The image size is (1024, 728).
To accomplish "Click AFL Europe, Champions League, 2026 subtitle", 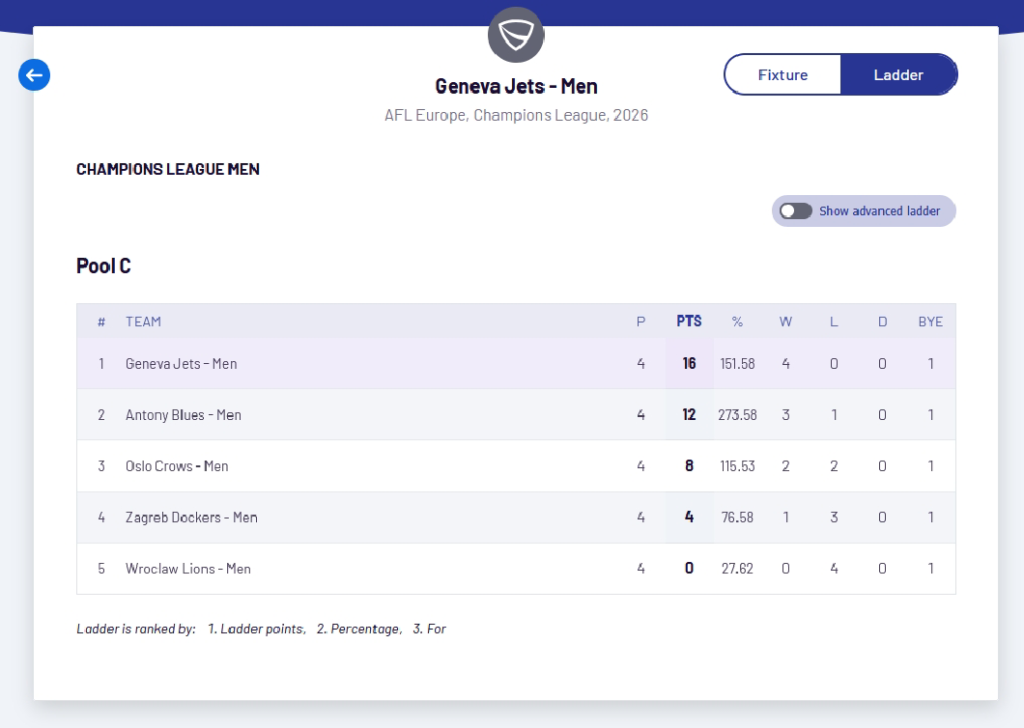I will click(516, 115).
